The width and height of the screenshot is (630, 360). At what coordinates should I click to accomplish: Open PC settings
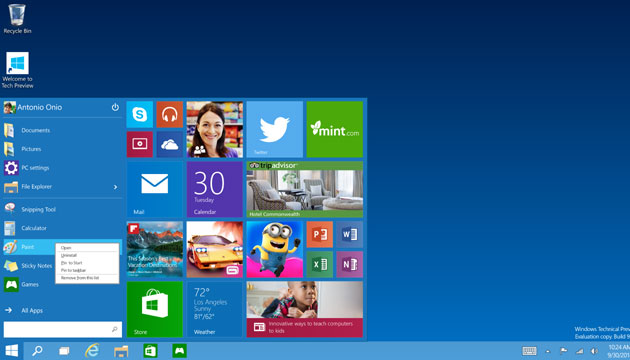tap(63, 168)
